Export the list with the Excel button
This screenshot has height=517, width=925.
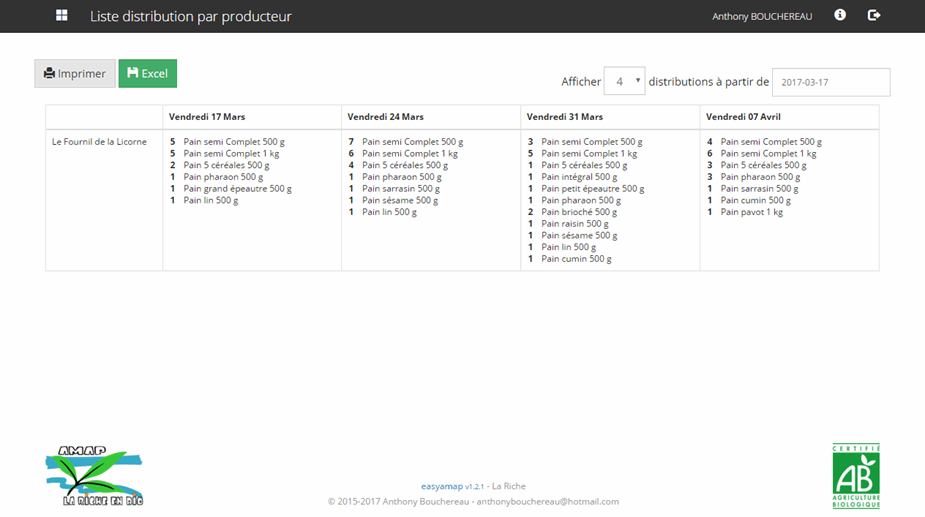pos(147,74)
